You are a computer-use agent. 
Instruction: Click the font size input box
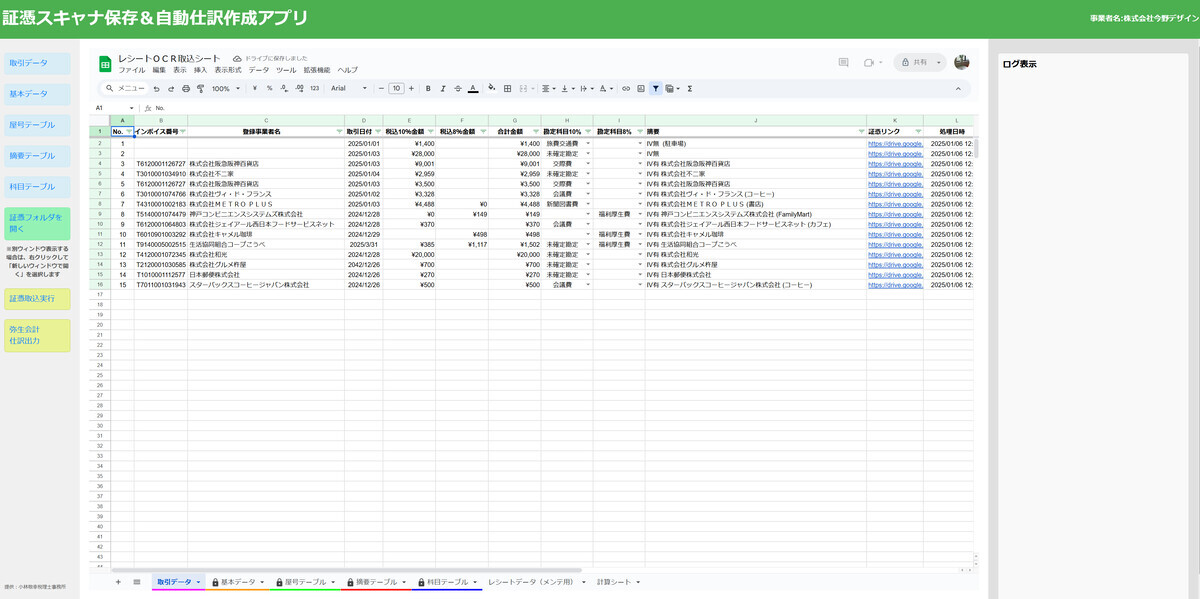pos(396,88)
